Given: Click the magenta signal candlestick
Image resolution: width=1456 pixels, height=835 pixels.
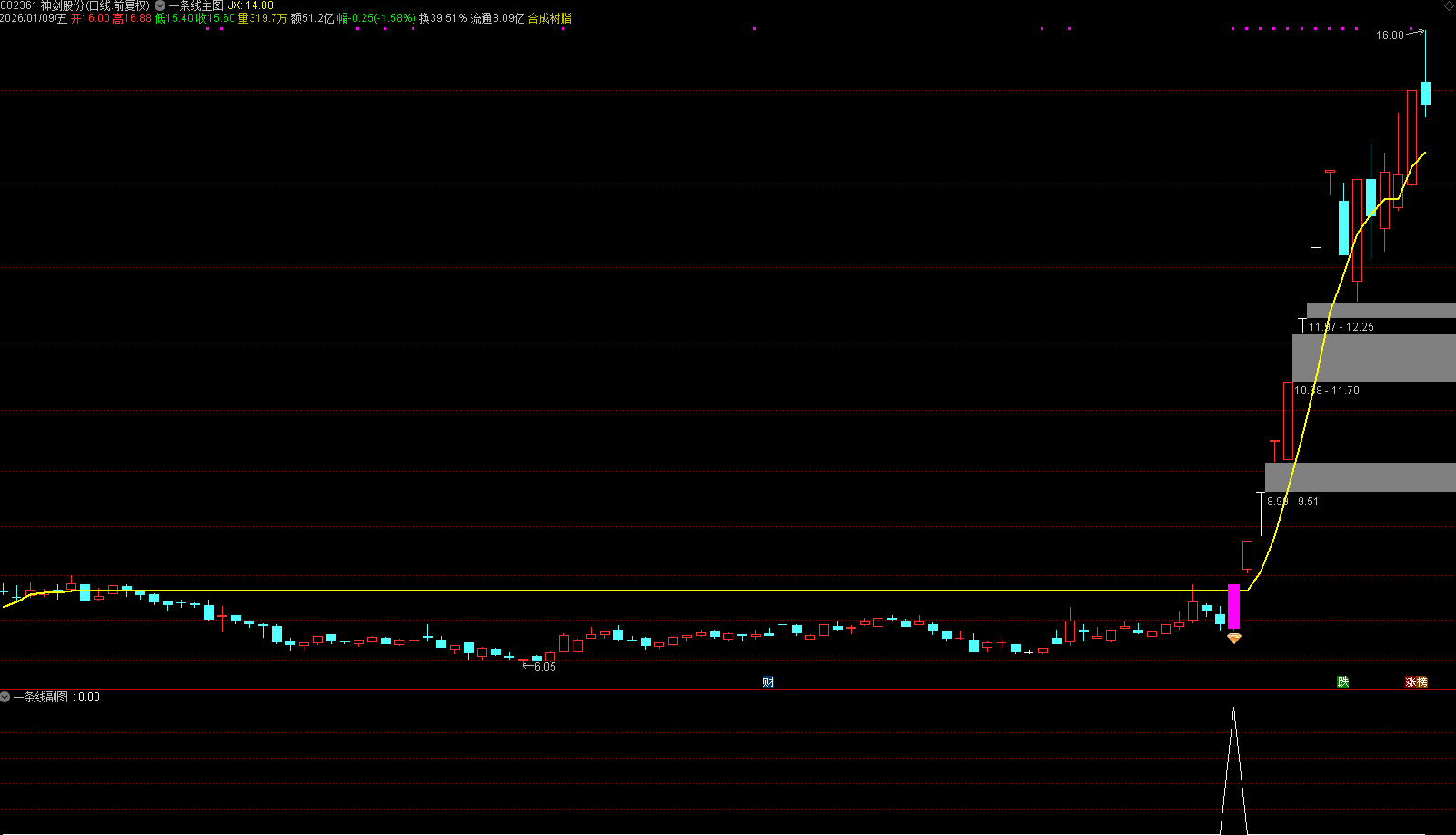Looking at the screenshot, I should [x=1233, y=606].
